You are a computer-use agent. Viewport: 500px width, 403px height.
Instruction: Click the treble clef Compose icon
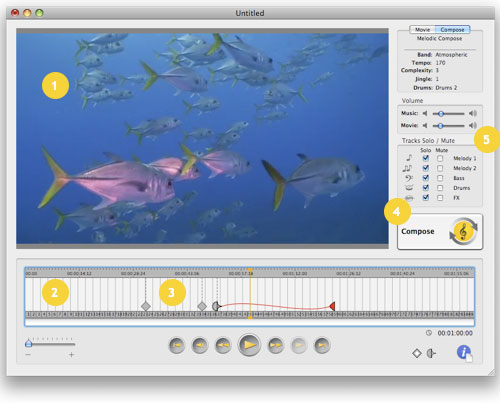tap(463, 231)
